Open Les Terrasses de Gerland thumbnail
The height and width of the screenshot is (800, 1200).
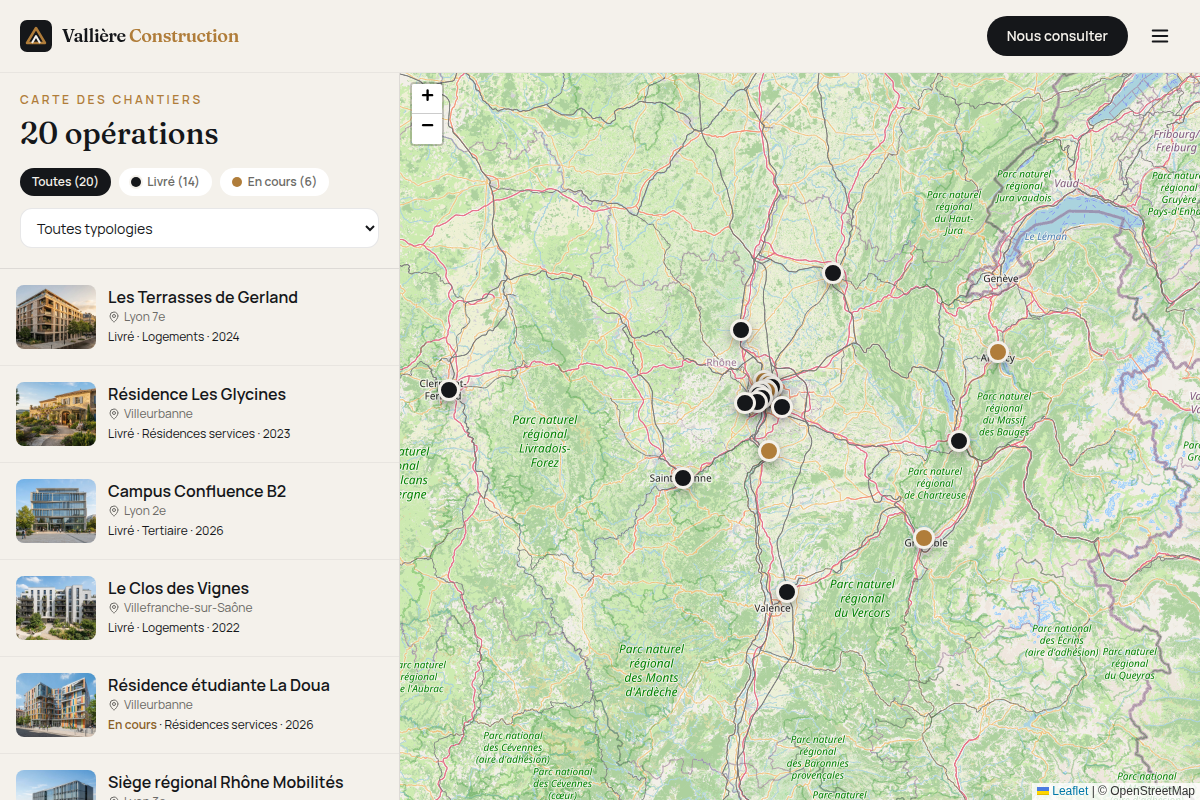56,317
